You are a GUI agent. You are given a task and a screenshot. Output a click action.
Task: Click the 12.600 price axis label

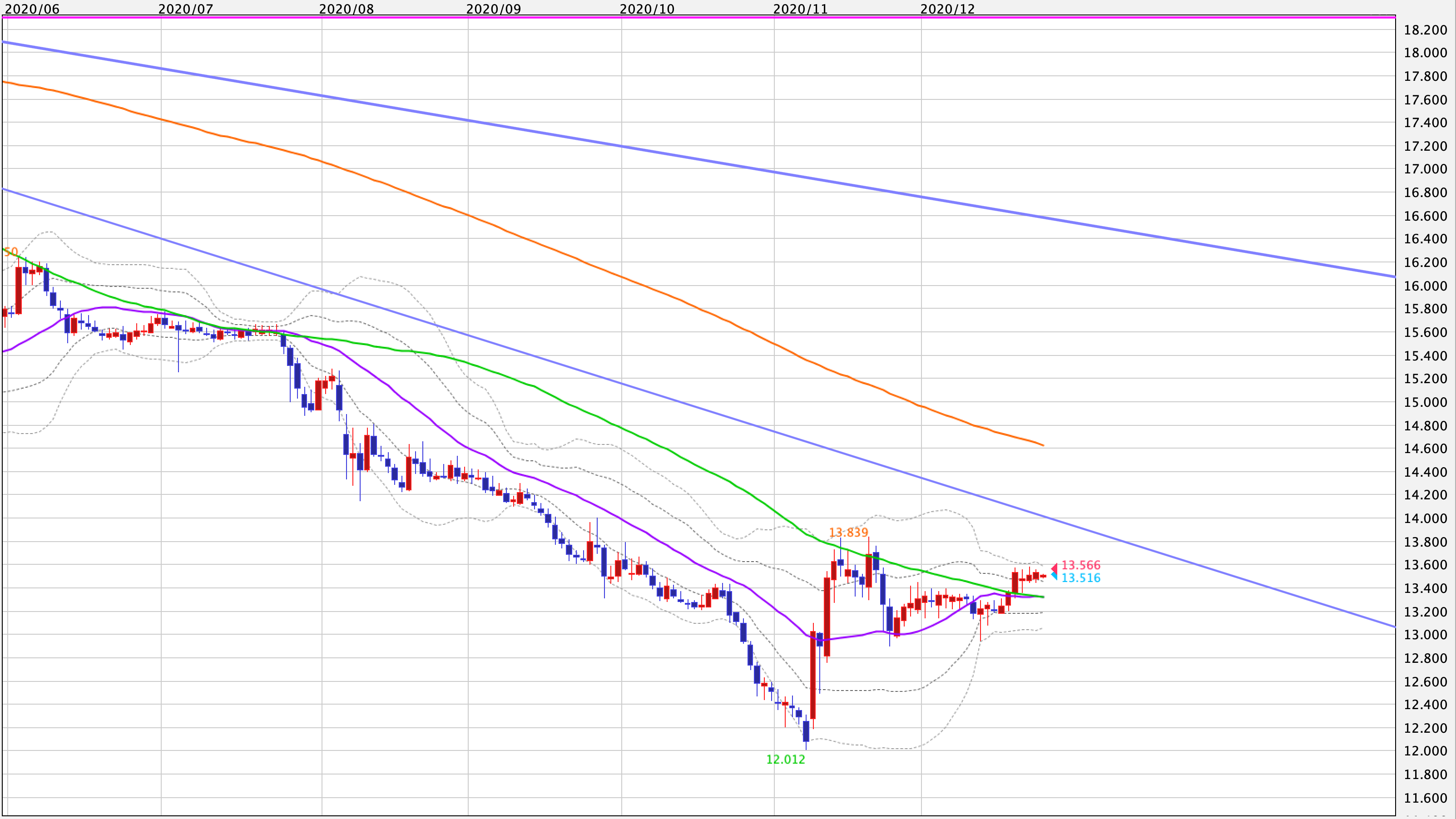(x=1426, y=682)
